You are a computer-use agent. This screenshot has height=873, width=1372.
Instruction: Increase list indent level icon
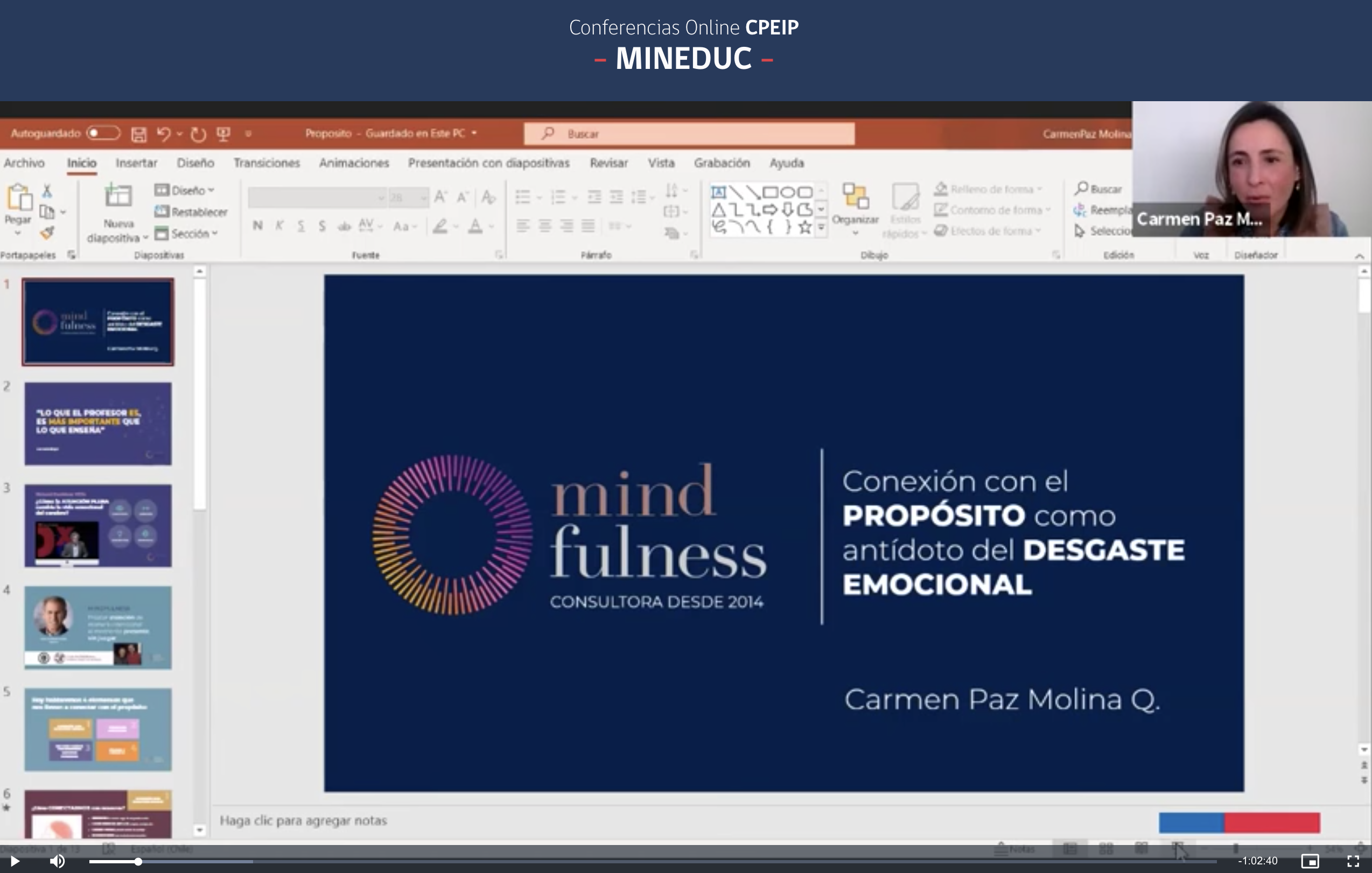(x=616, y=197)
